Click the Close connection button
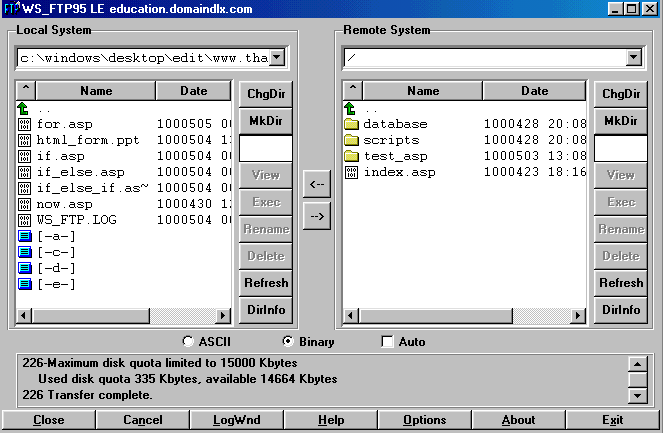 pos(49,420)
